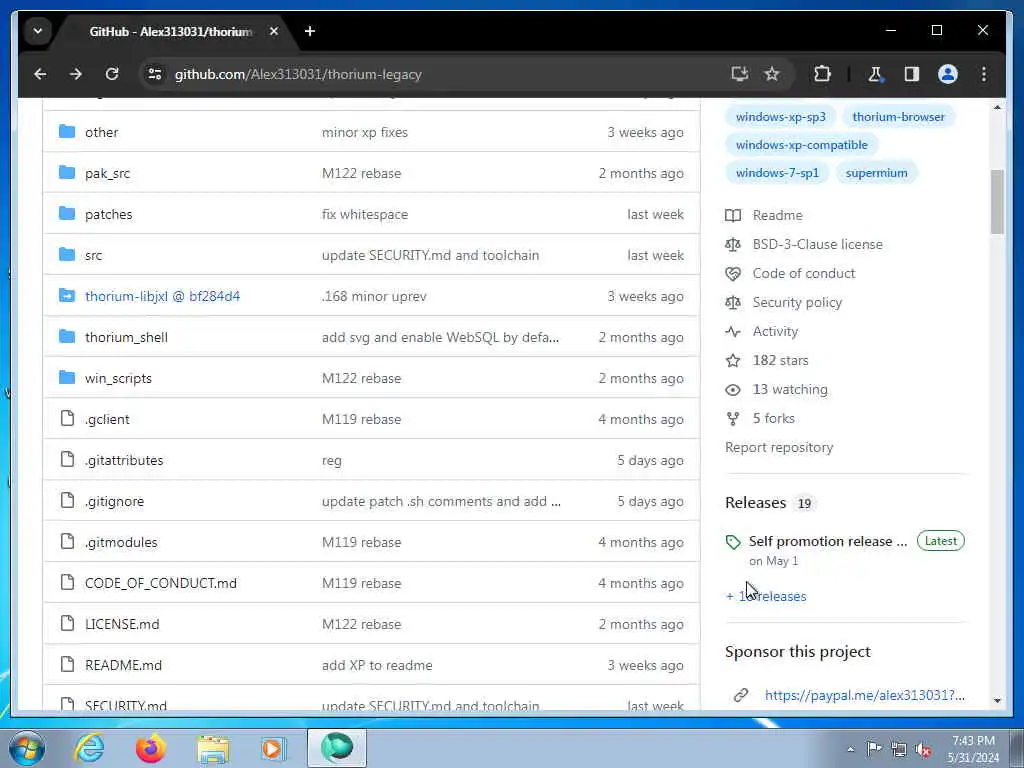The image size is (1024, 768).
Task: Select the thorium-browser topic tag
Action: [898, 117]
